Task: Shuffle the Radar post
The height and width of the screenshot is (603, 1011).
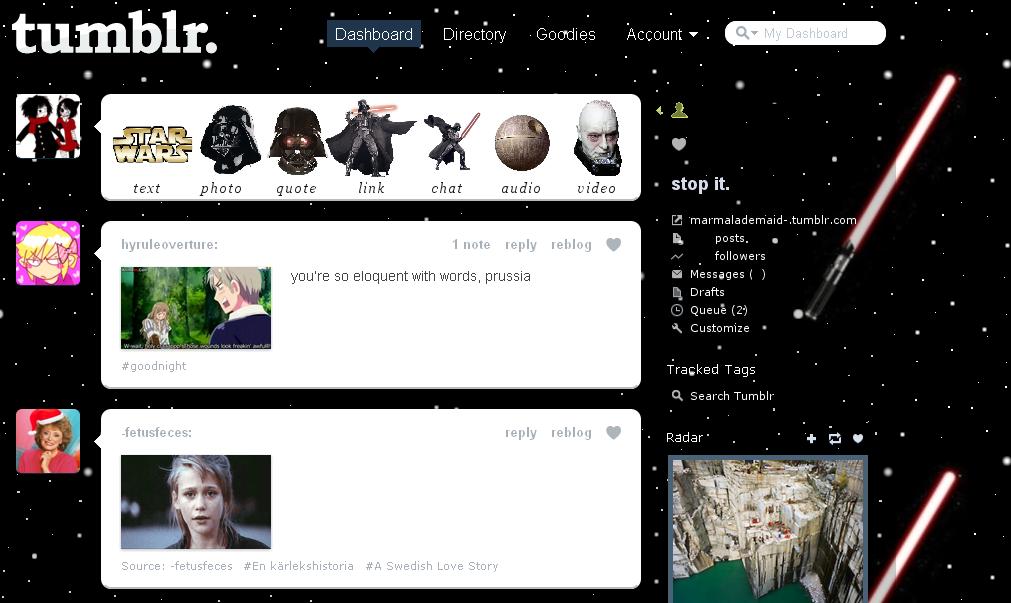Action: [835, 438]
